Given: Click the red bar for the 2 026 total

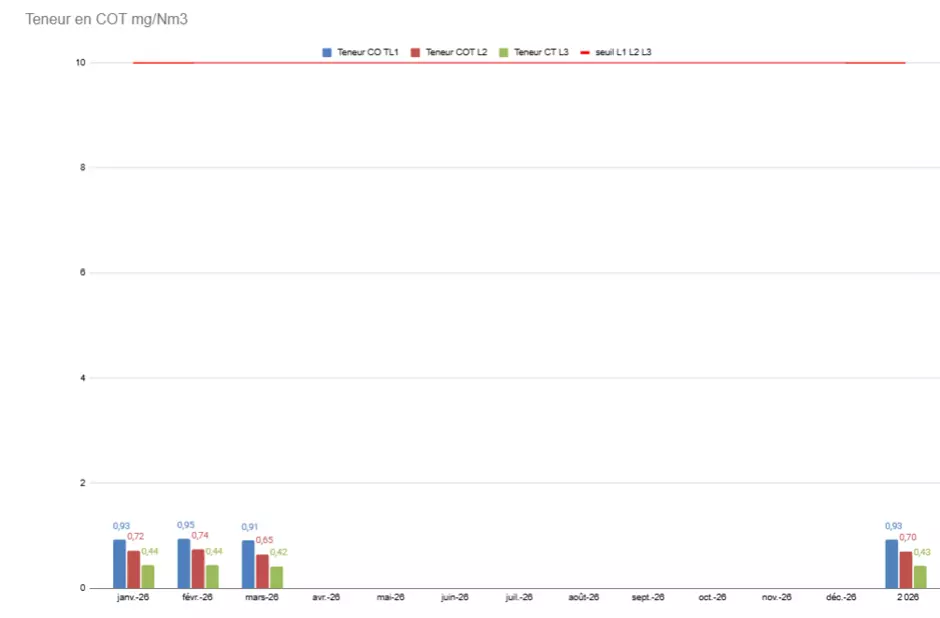Looking at the screenshot, I should tap(906, 570).
